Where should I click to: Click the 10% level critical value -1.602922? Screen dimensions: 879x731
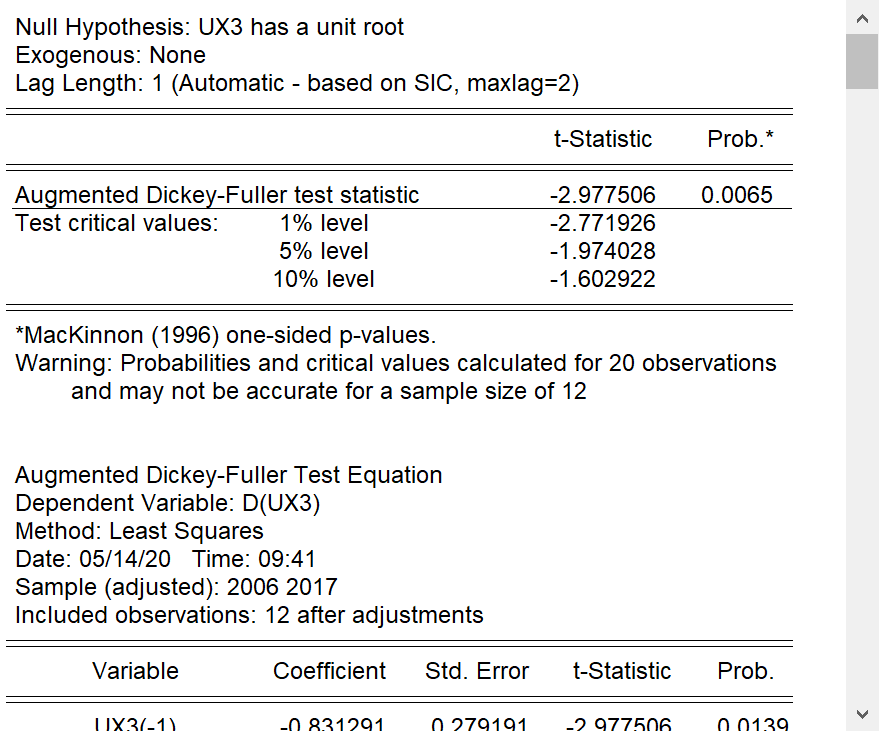(603, 279)
